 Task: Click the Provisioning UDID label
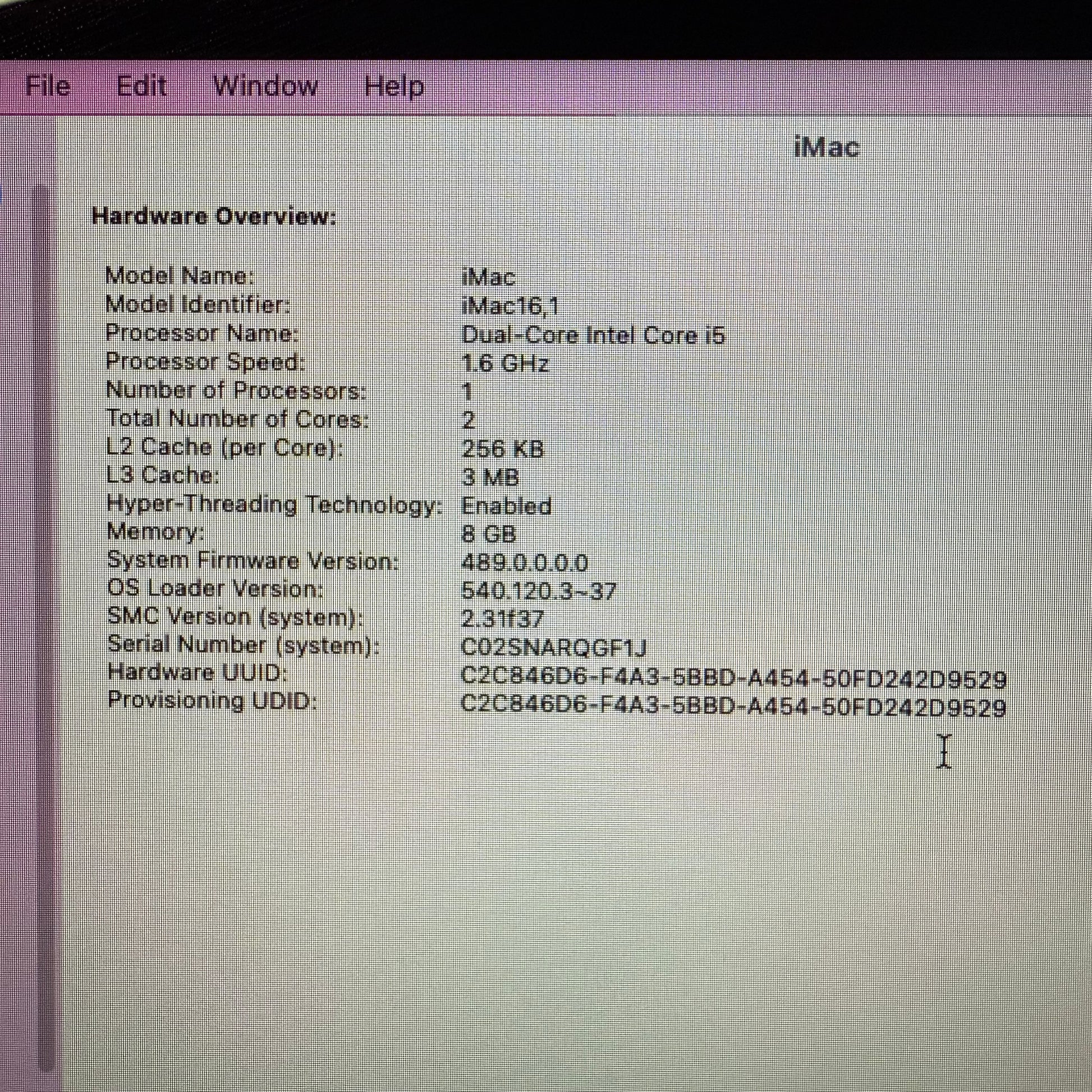[212, 701]
